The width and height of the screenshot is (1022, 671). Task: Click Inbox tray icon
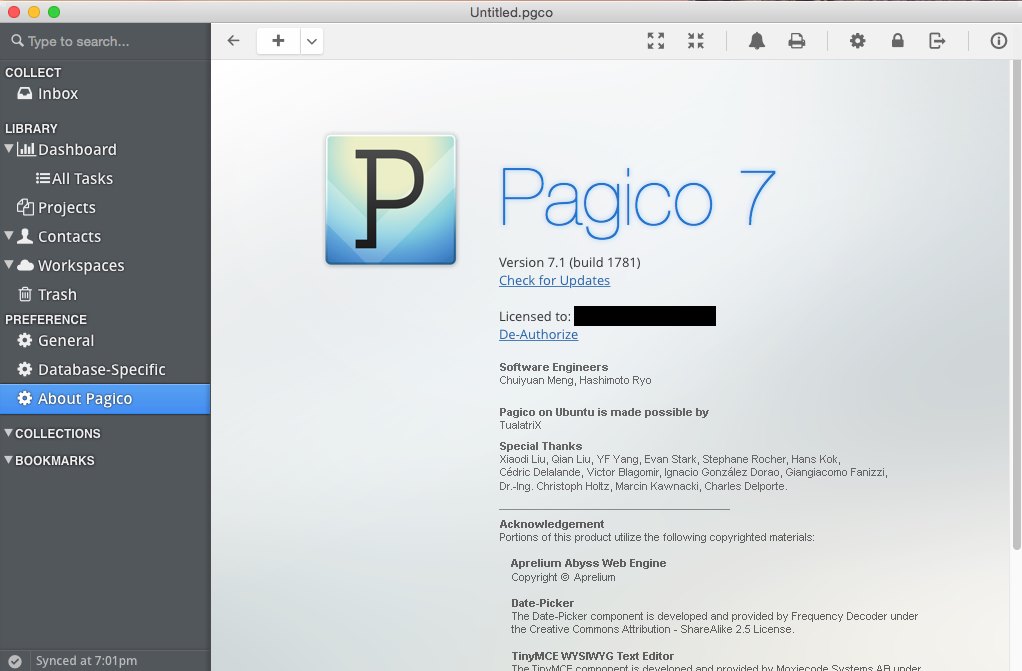tap(25, 93)
